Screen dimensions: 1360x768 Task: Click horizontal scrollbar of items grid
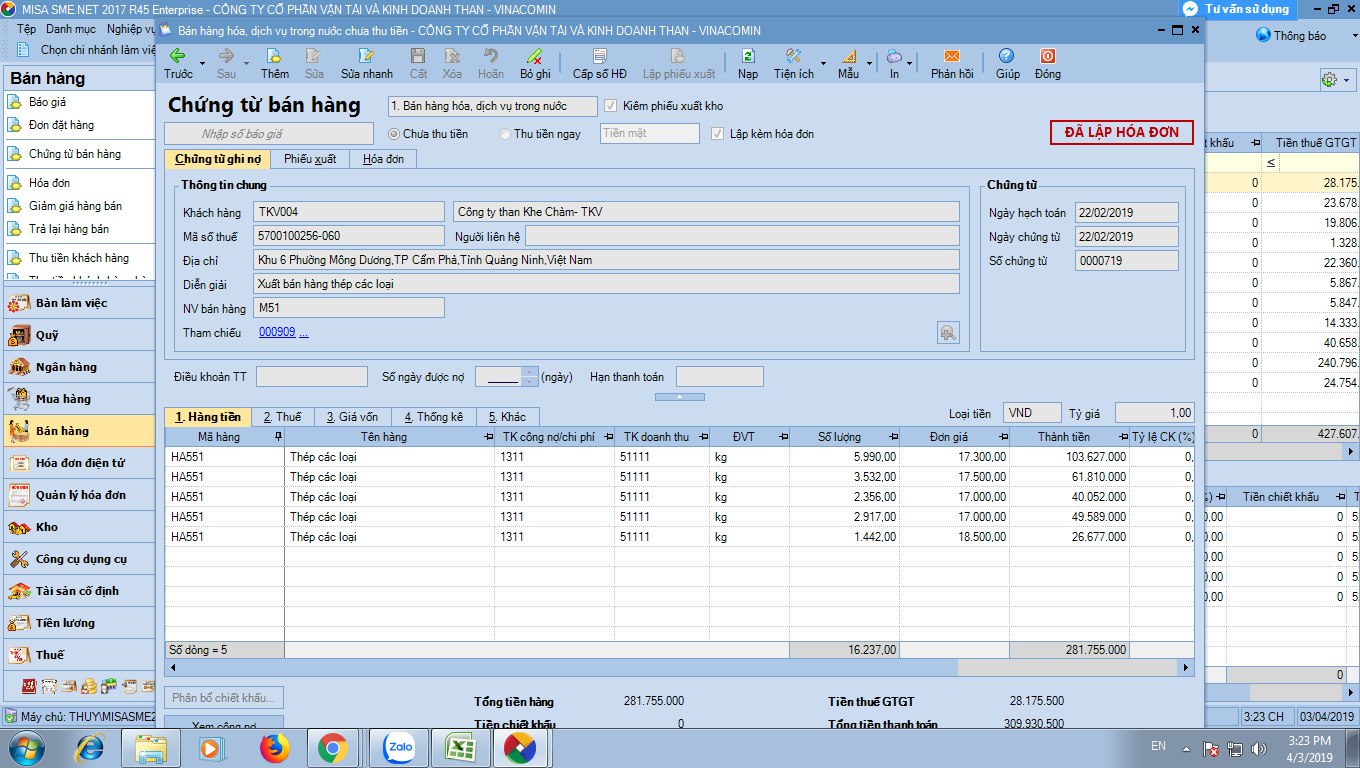pyautogui.click(x=568, y=667)
